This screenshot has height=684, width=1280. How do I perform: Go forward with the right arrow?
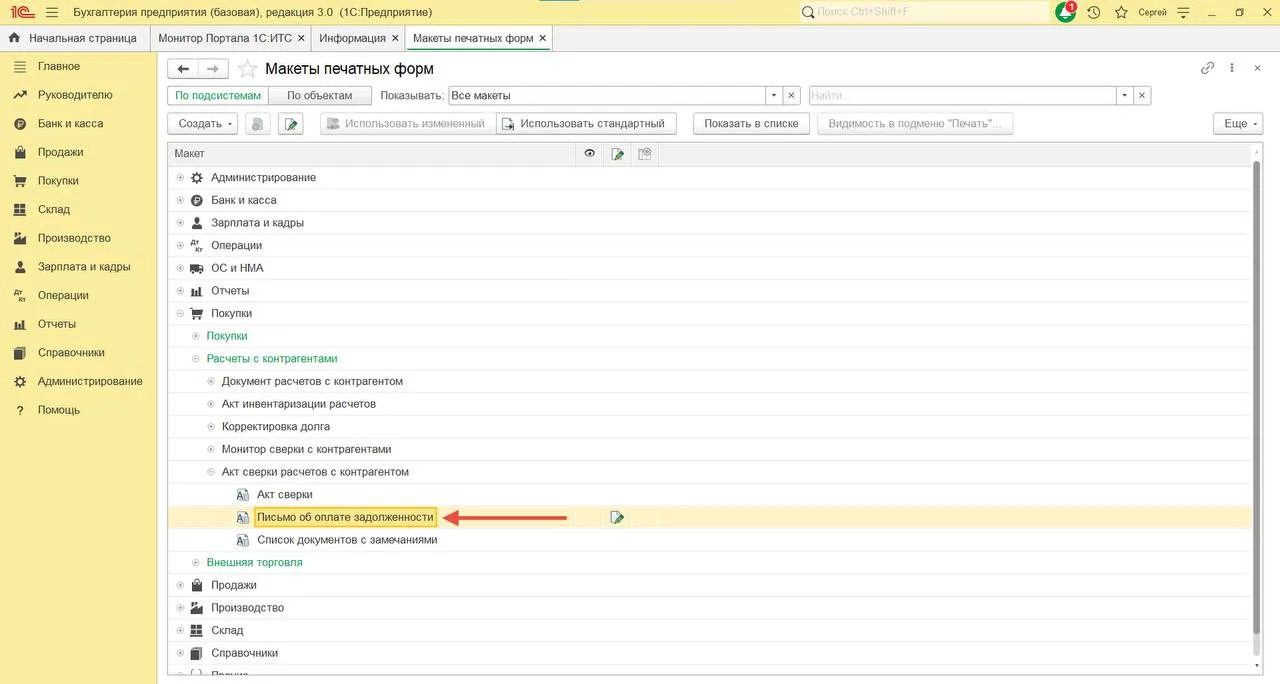click(213, 69)
